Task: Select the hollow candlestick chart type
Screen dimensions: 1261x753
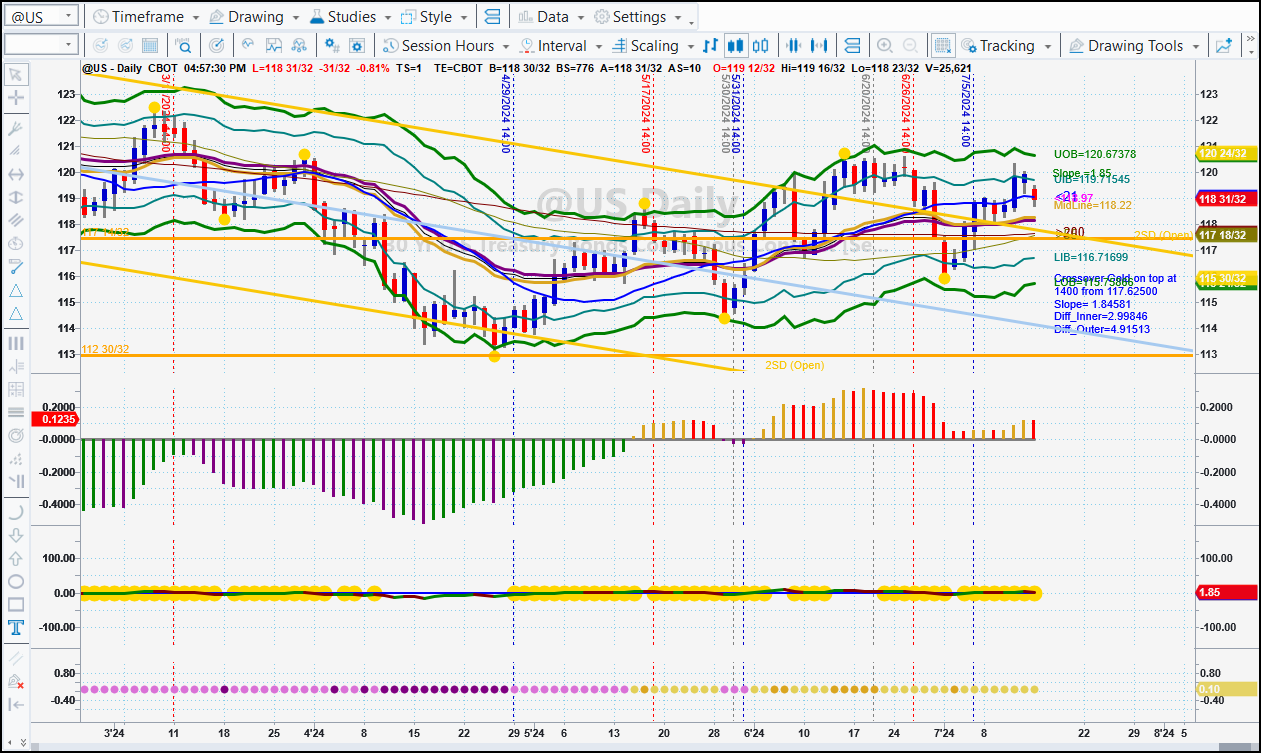Action: click(761, 45)
